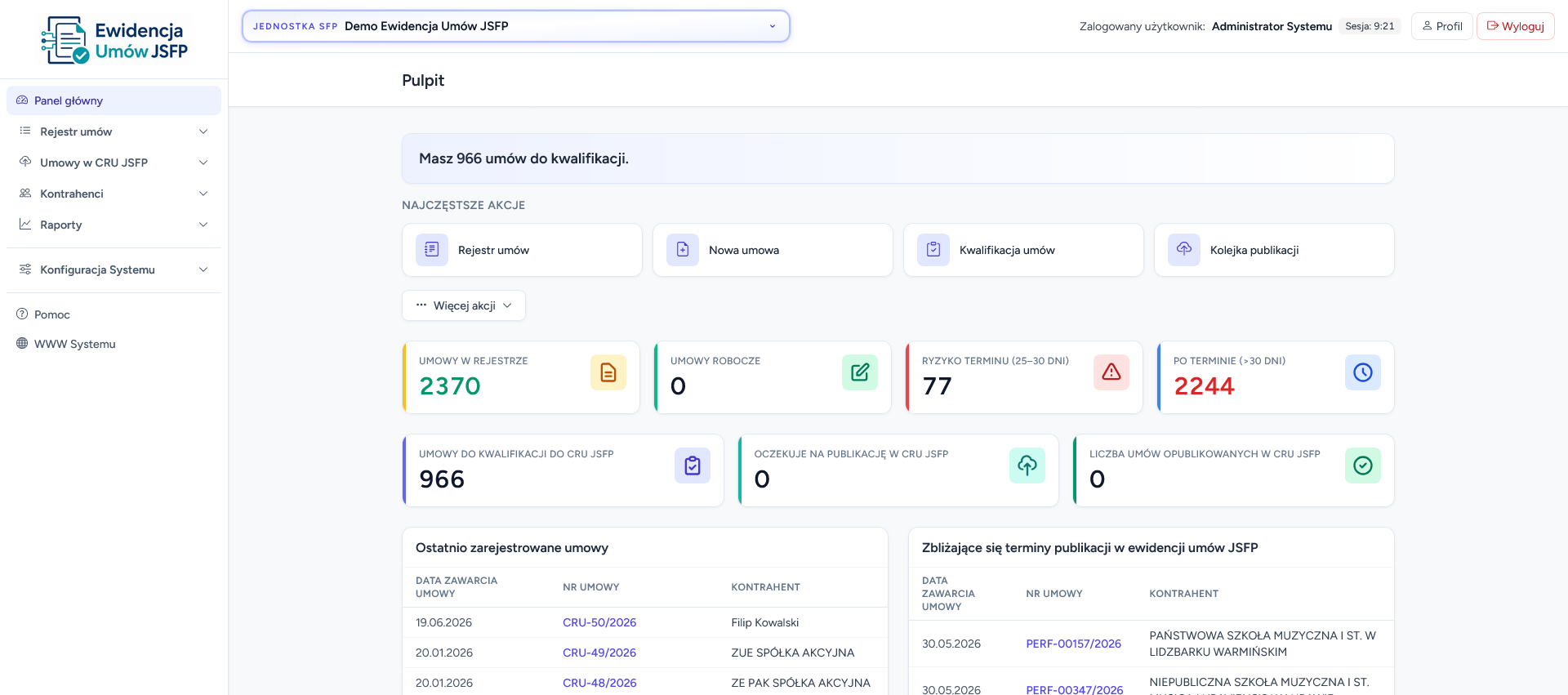Click the blue clock icon in Po terminie card

(x=1363, y=372)
